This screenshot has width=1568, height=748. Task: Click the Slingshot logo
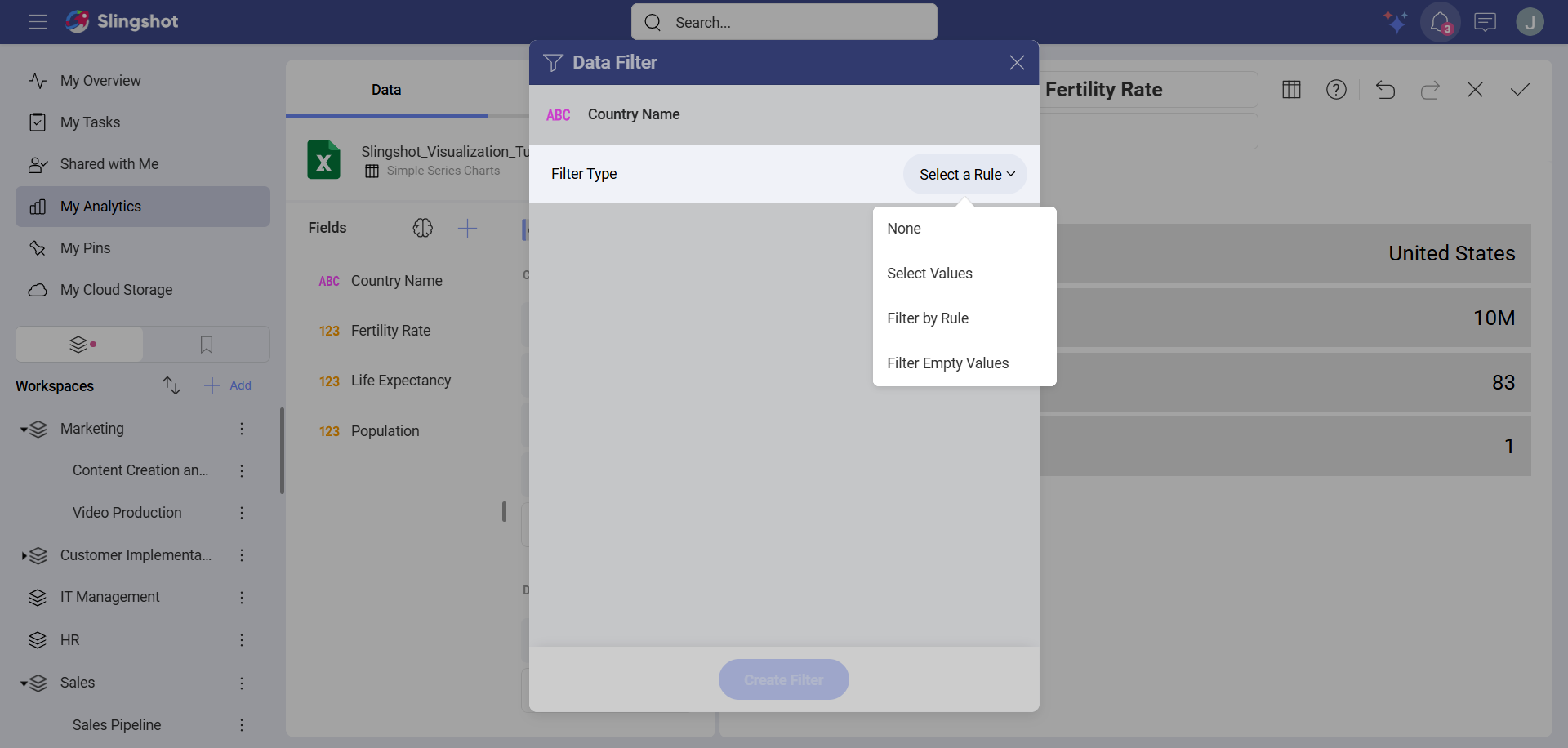pyautogui.click(x=122, y=22)
